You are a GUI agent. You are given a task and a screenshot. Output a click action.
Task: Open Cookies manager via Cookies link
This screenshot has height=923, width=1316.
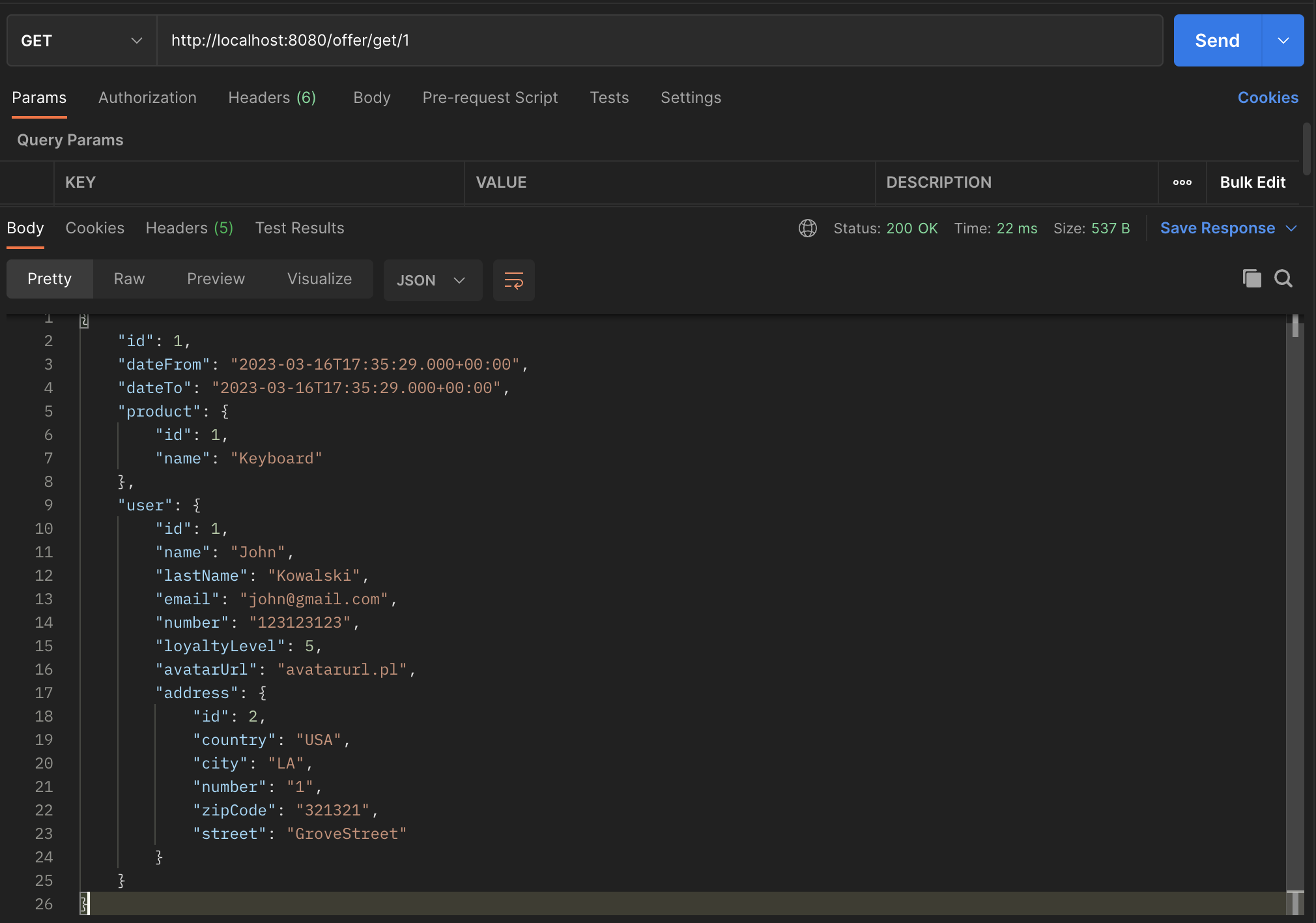point(1267,97)
